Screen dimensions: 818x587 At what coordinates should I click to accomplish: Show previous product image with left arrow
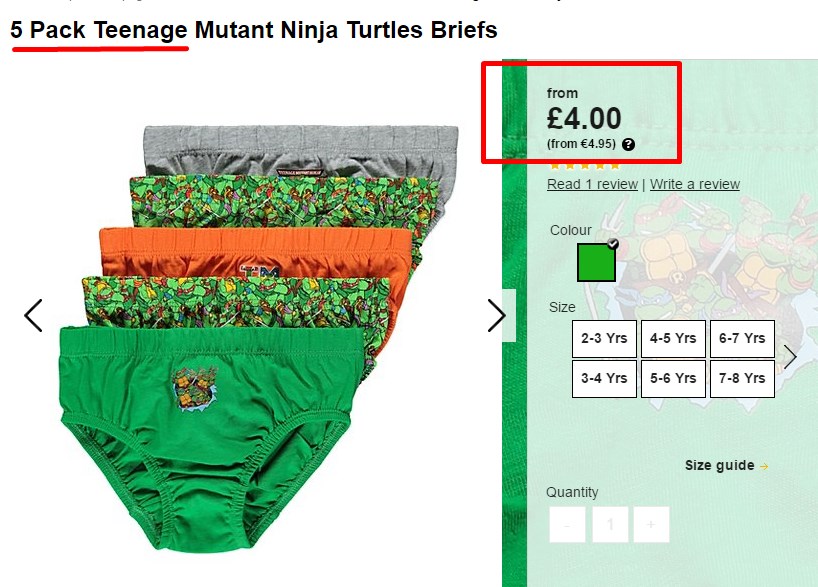click(33, 315)
